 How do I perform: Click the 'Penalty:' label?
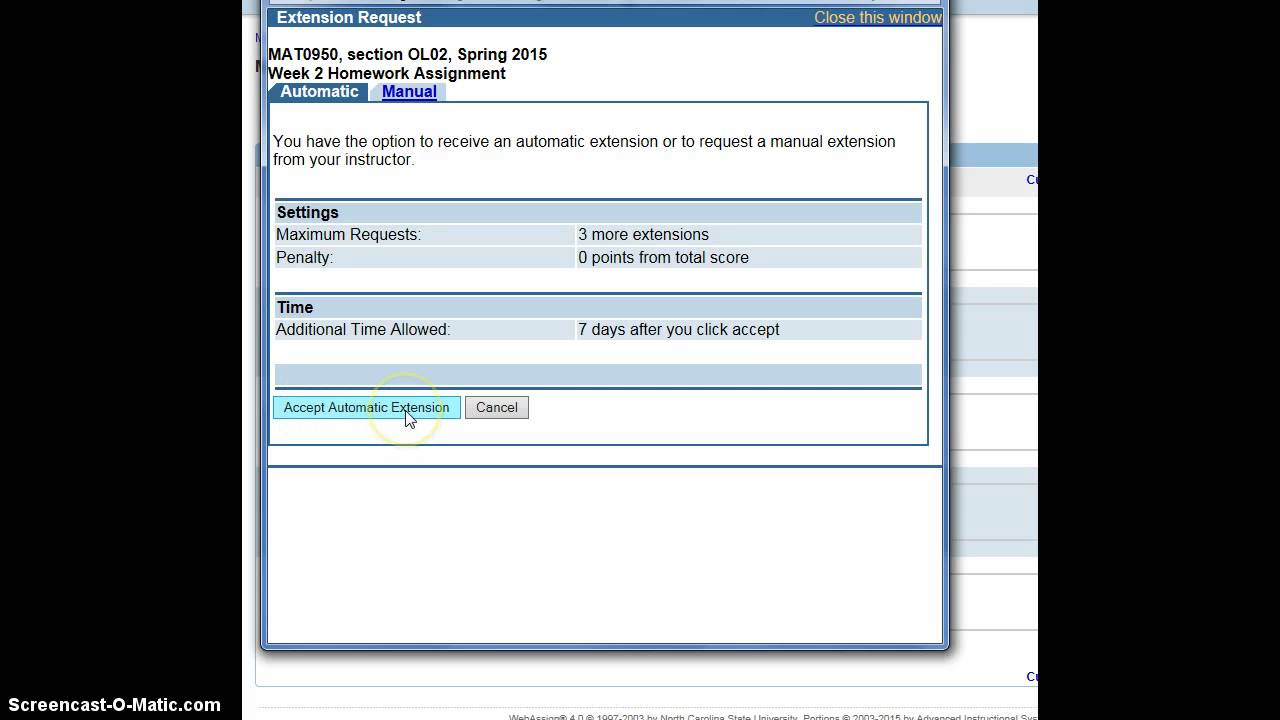pyautogui.click(x=304, y=257)
